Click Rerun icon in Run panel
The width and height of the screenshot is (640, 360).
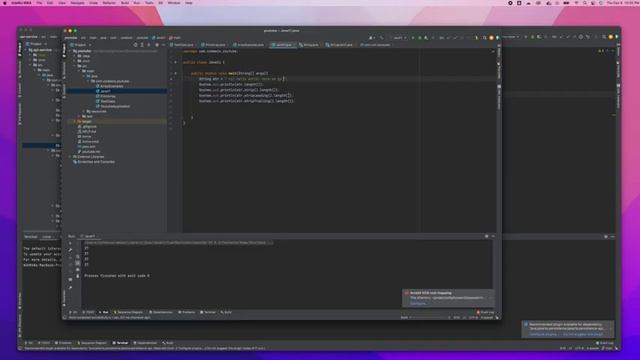[x=70, y=243]
